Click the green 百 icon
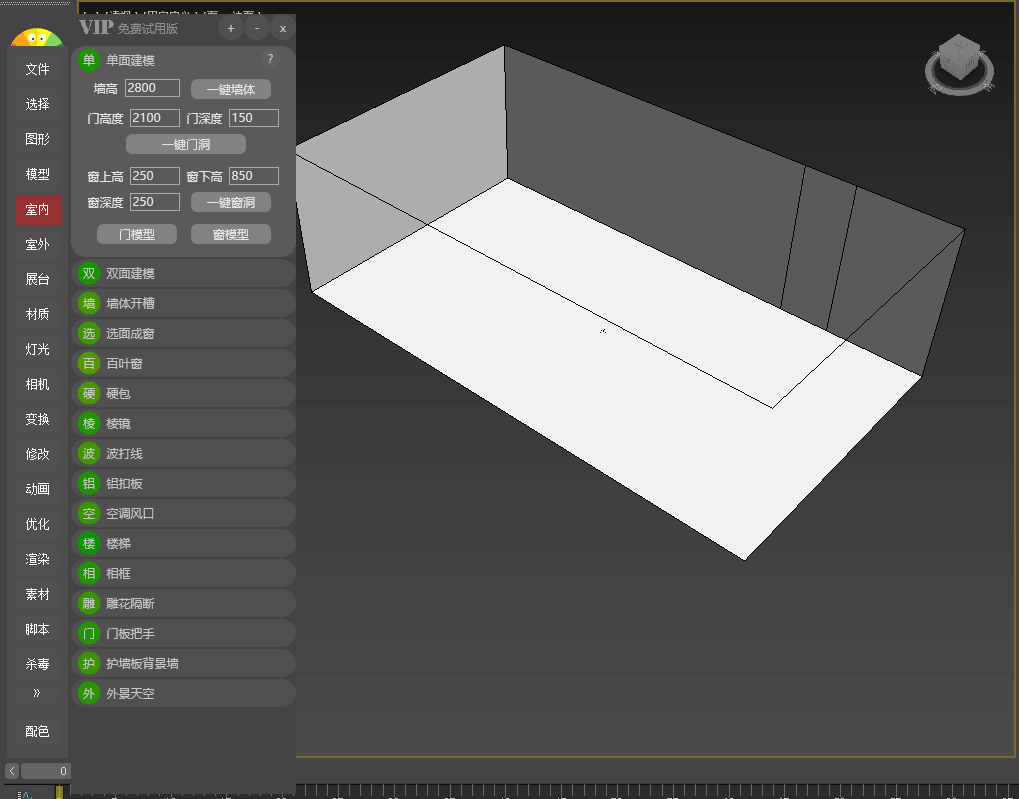Viewport: 1019px width, 799px height. point(88,363)
